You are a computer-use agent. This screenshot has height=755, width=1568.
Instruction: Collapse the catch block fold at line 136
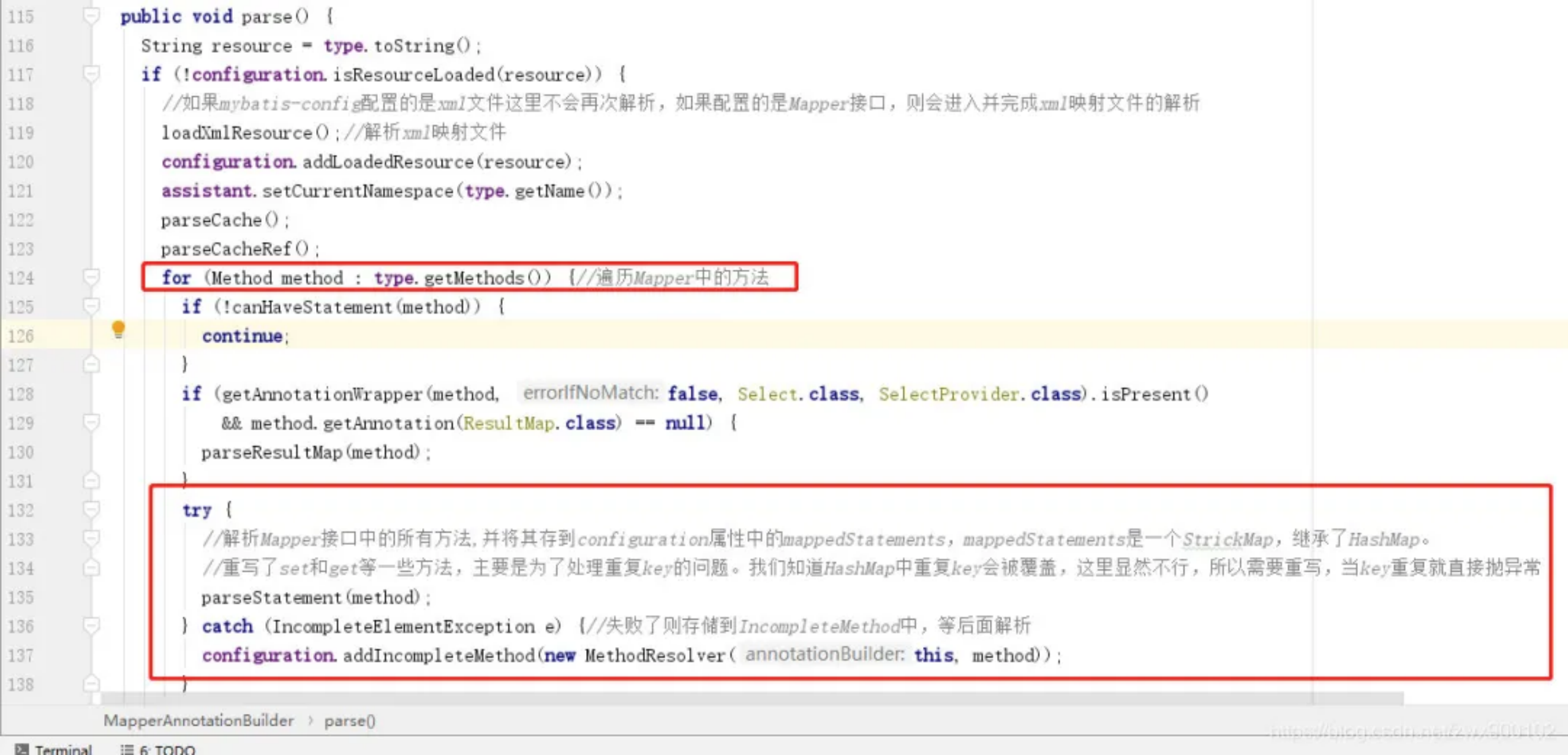coord(91,626)
